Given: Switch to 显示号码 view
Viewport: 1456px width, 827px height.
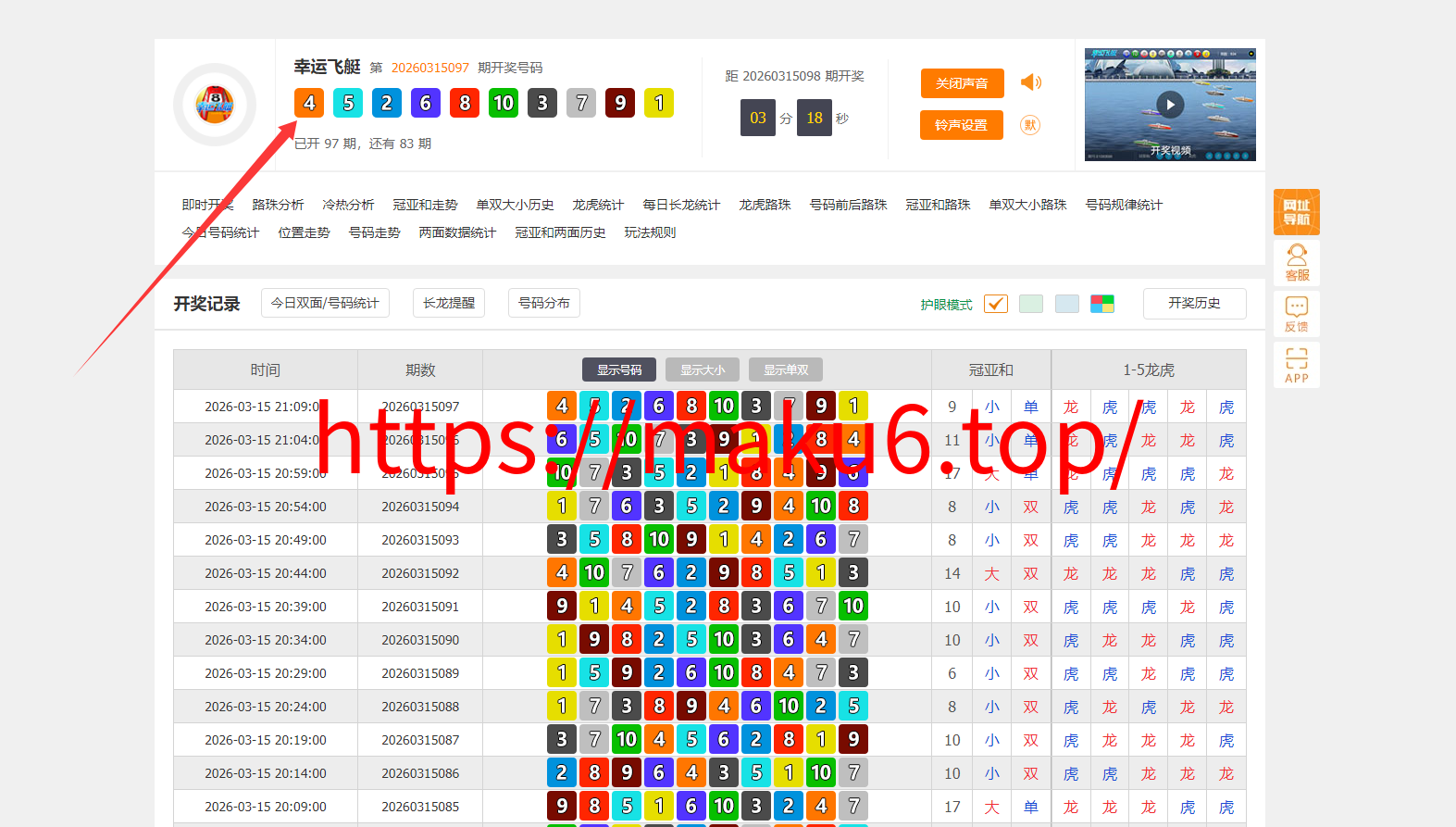Looking at the screenshot, I should pos(619,370).
